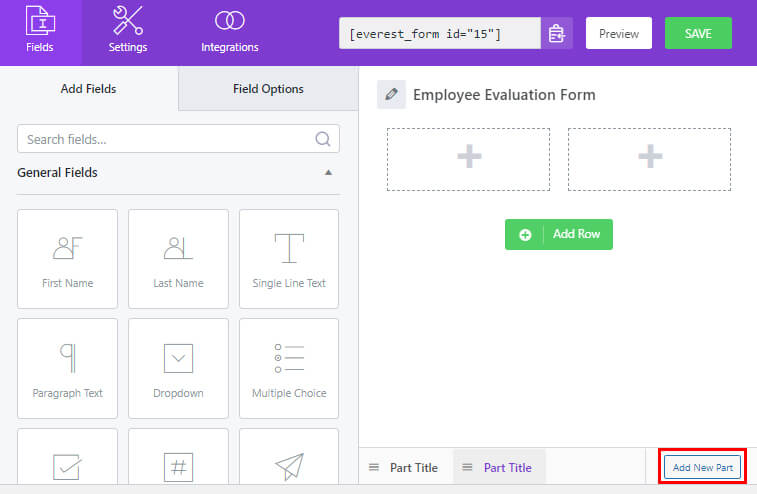Open the Settings wrench icon
Image resolution: width=757 pixels, height=494 pixels.
point(127,21)
